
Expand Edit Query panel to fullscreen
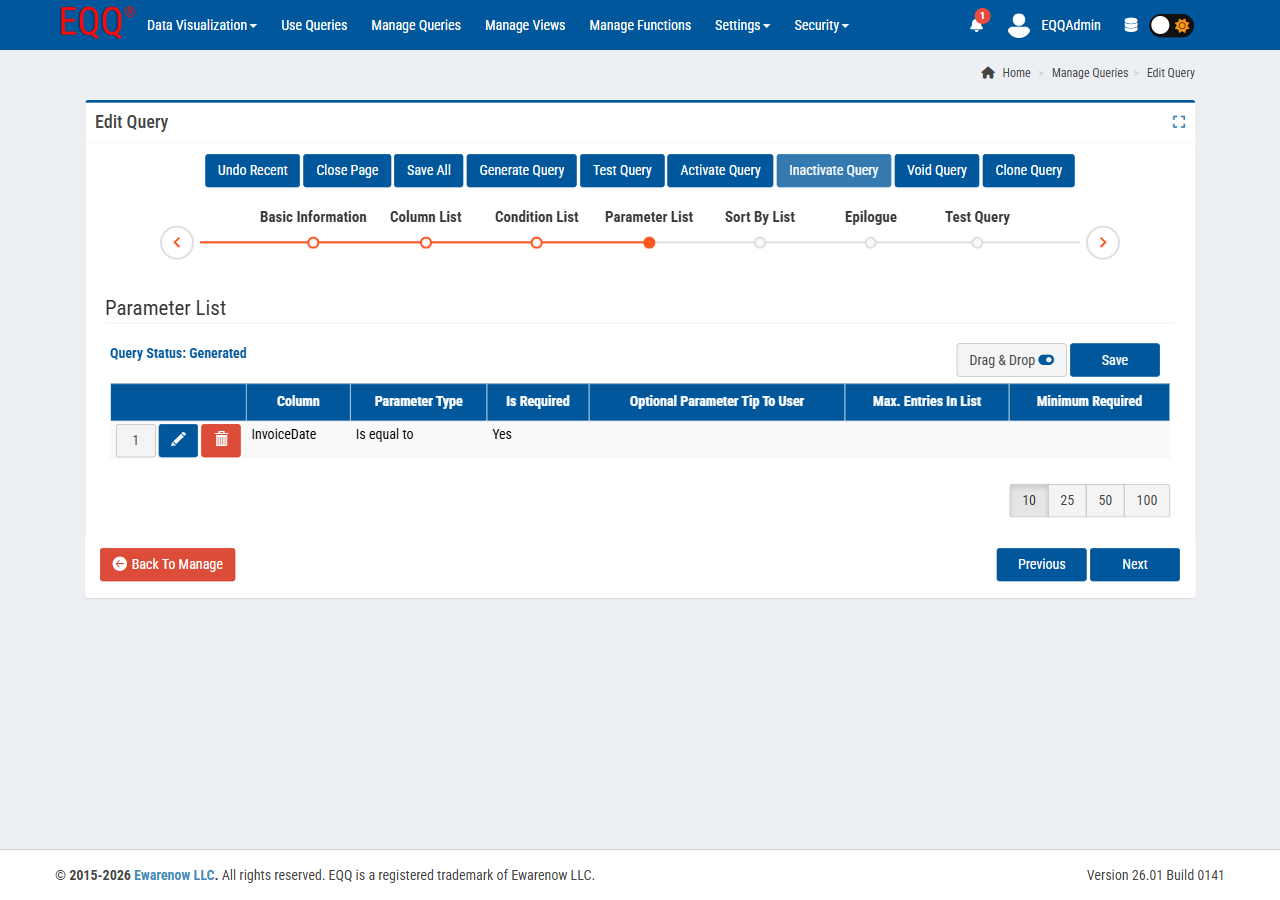[1178, 121]
